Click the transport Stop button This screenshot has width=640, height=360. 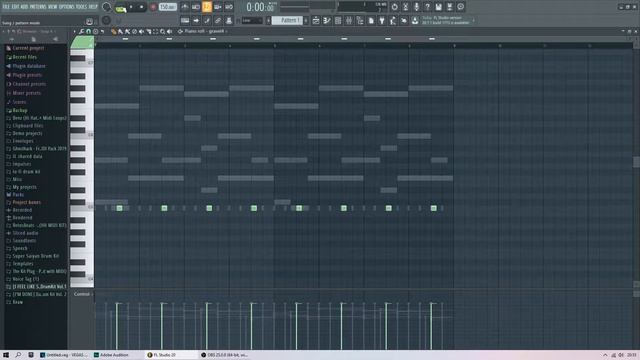[142, 7]
